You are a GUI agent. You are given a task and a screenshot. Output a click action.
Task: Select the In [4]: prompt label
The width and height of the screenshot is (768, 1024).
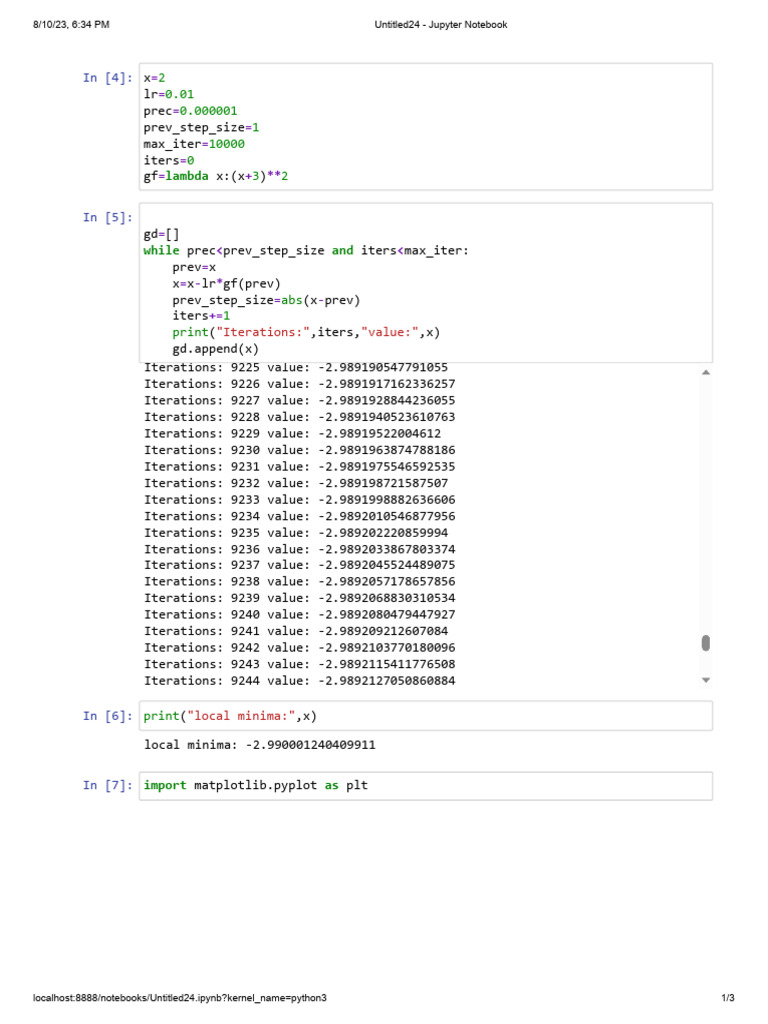point(108,78)
